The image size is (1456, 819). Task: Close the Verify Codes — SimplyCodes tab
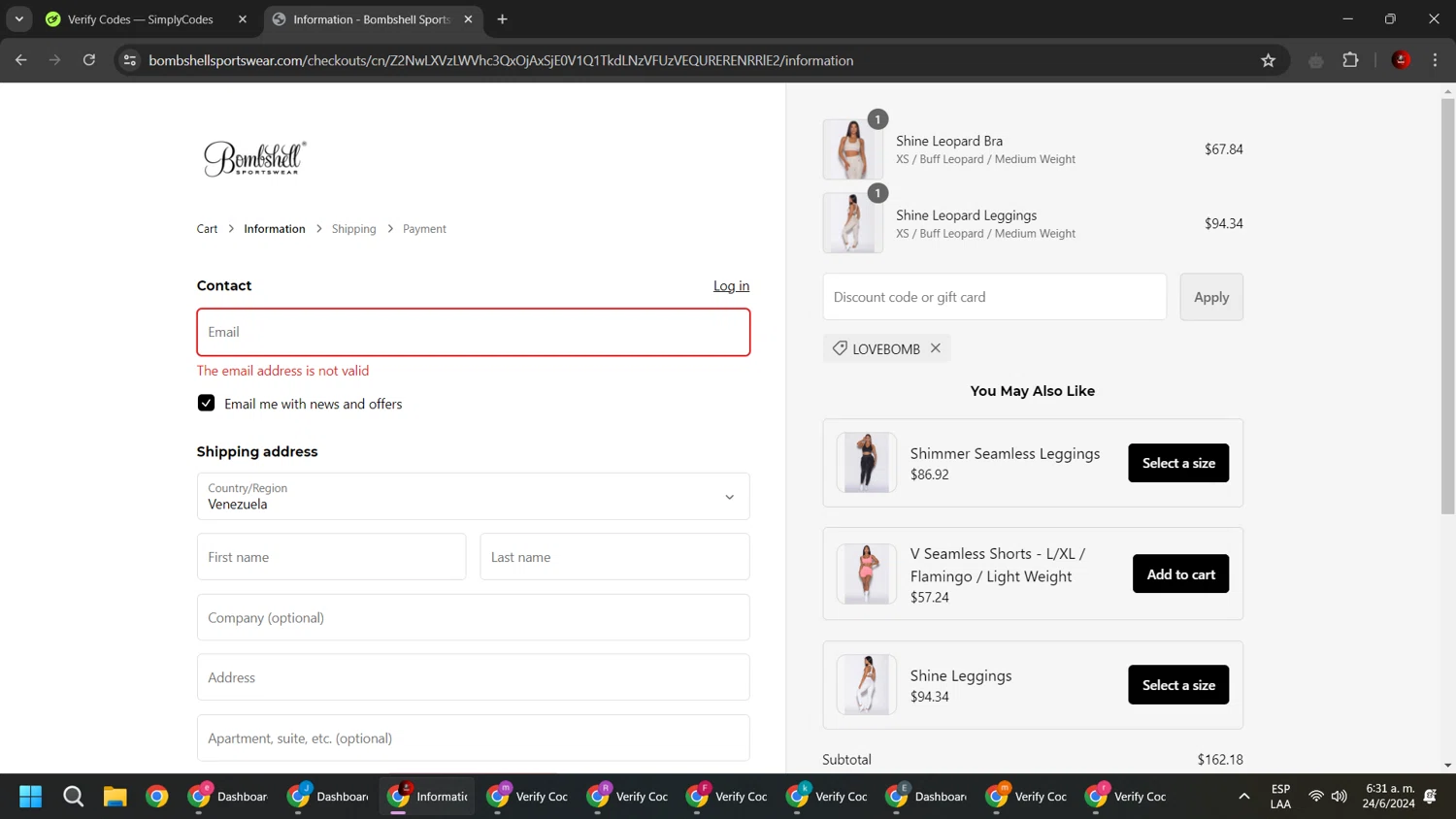click(x=243, y=19)
